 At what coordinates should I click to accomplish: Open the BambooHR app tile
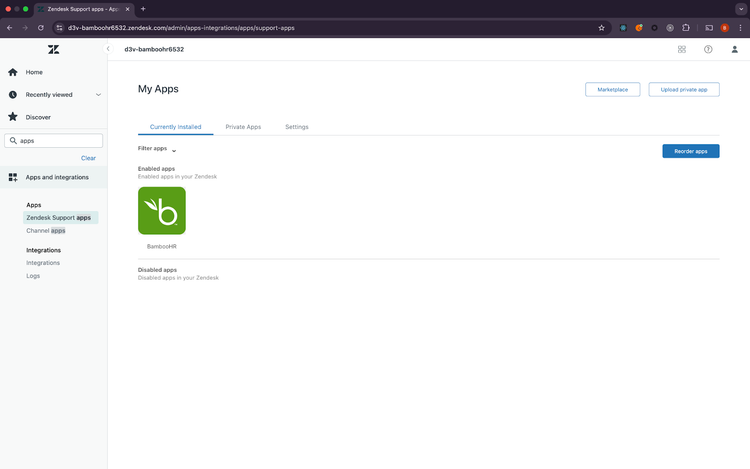click(162, 211)
